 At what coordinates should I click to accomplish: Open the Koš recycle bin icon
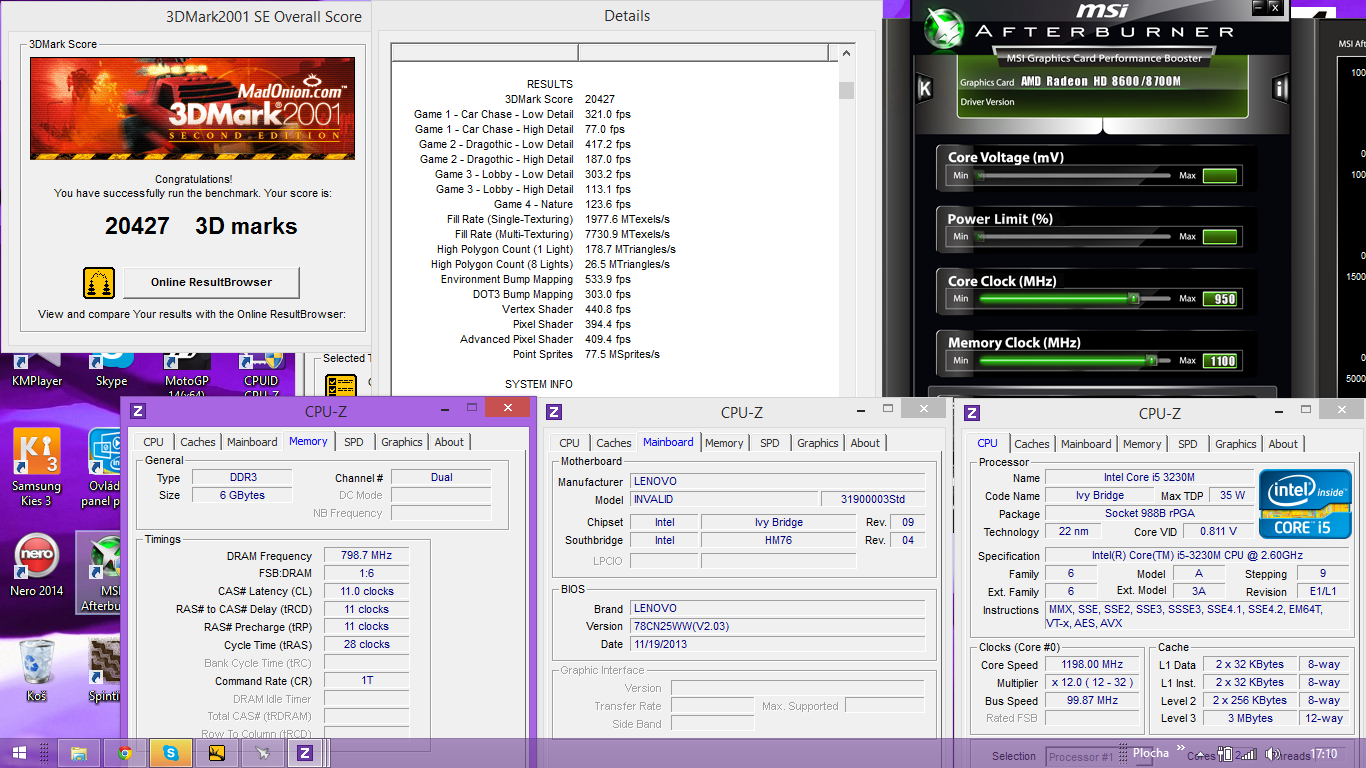[x=36, y=671]
